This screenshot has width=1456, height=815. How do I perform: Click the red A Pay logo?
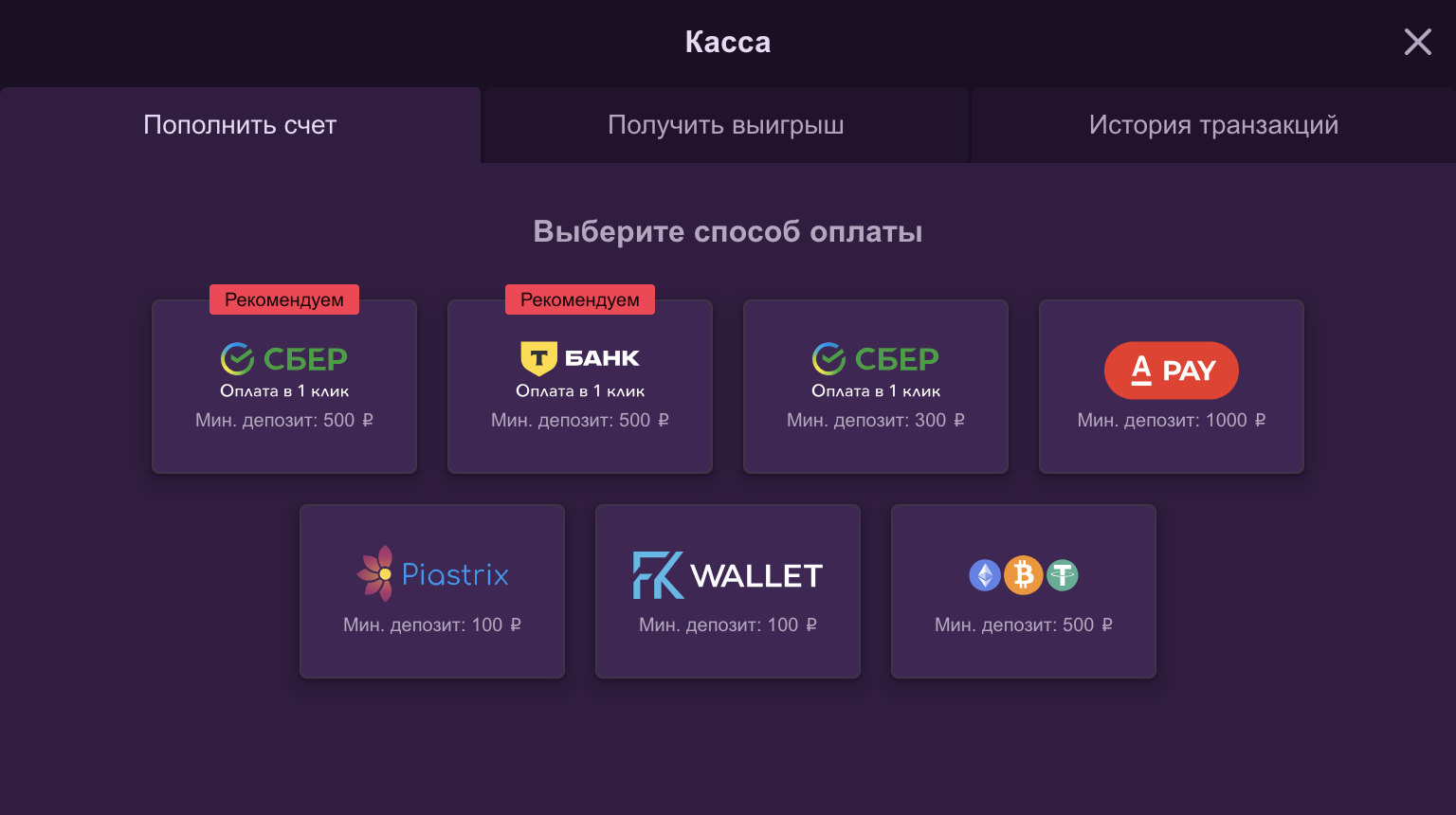[1171, 371]
